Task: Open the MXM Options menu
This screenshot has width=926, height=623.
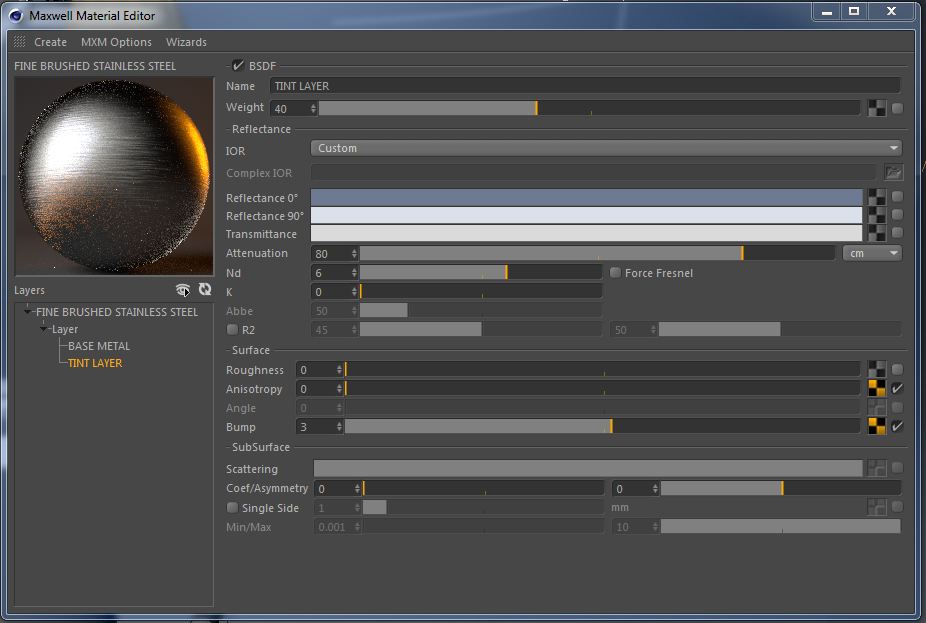Action: click(116, 42)
